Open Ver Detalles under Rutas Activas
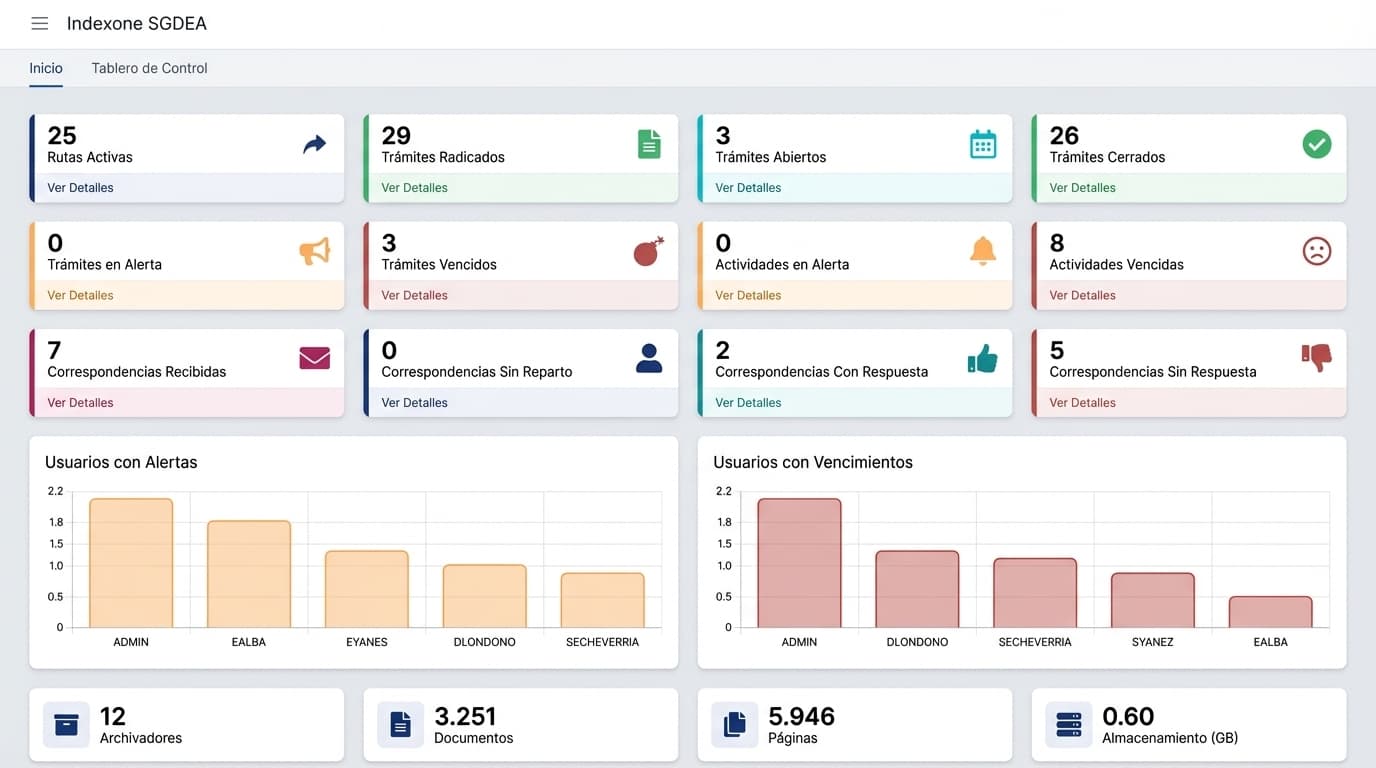1376x768 pixels. (80, 188)
